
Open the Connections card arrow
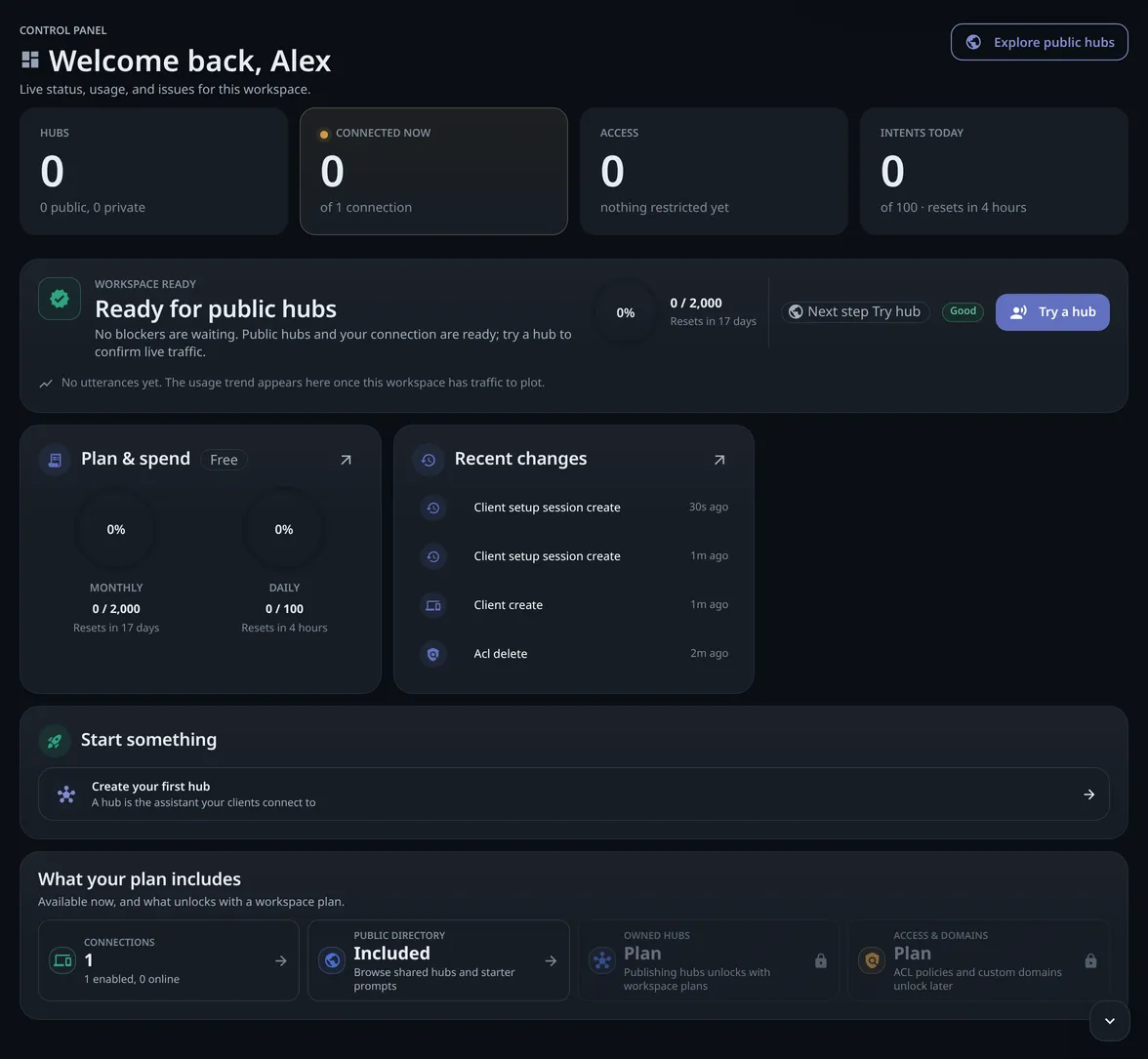[x=281, y=960]
